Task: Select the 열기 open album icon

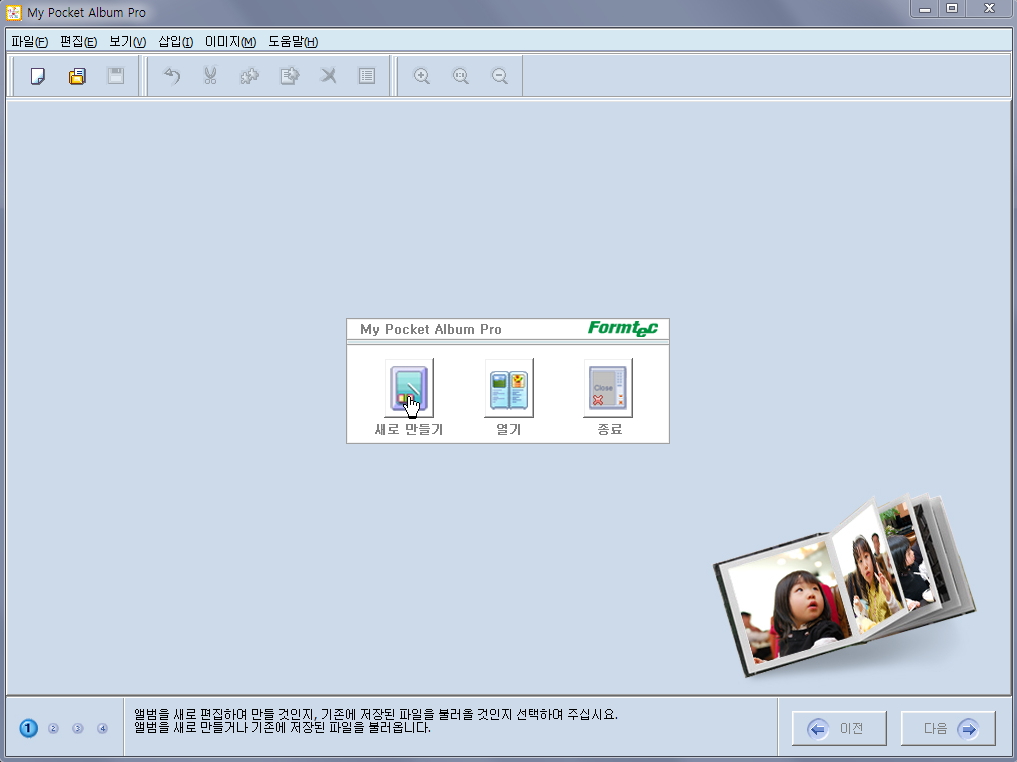Action: [x=509, y=388]
